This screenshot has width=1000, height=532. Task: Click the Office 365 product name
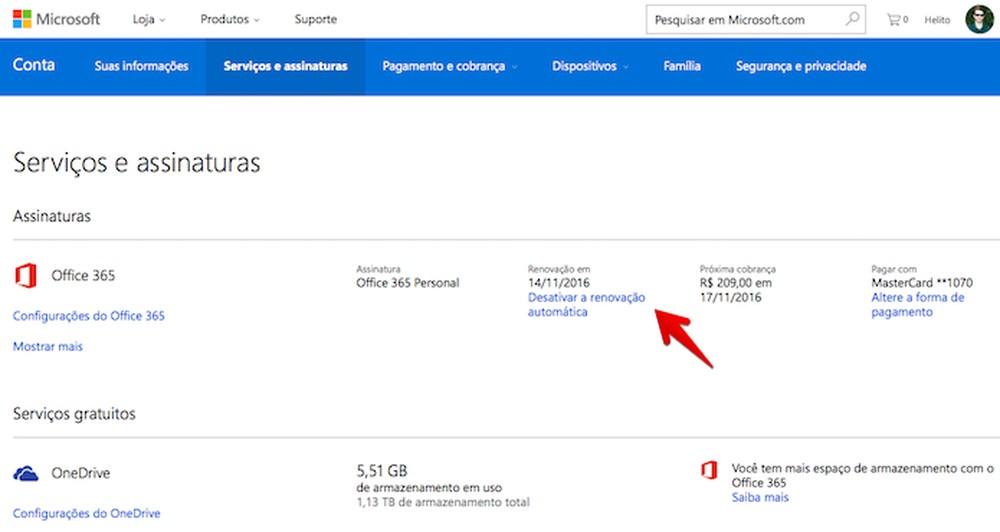[x=84, y=276]
